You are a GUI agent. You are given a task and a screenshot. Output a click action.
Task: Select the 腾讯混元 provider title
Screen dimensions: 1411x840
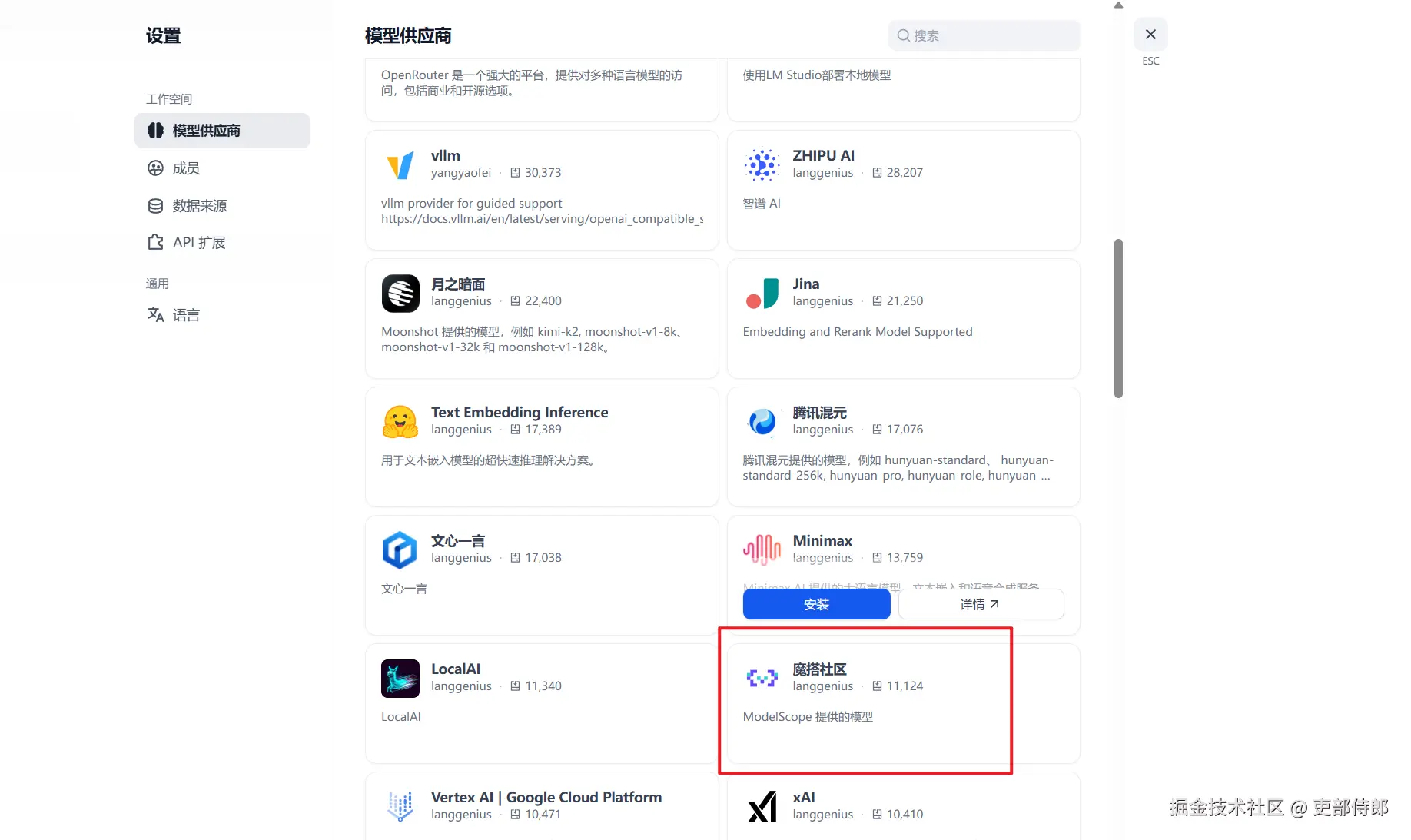(819, 413)
